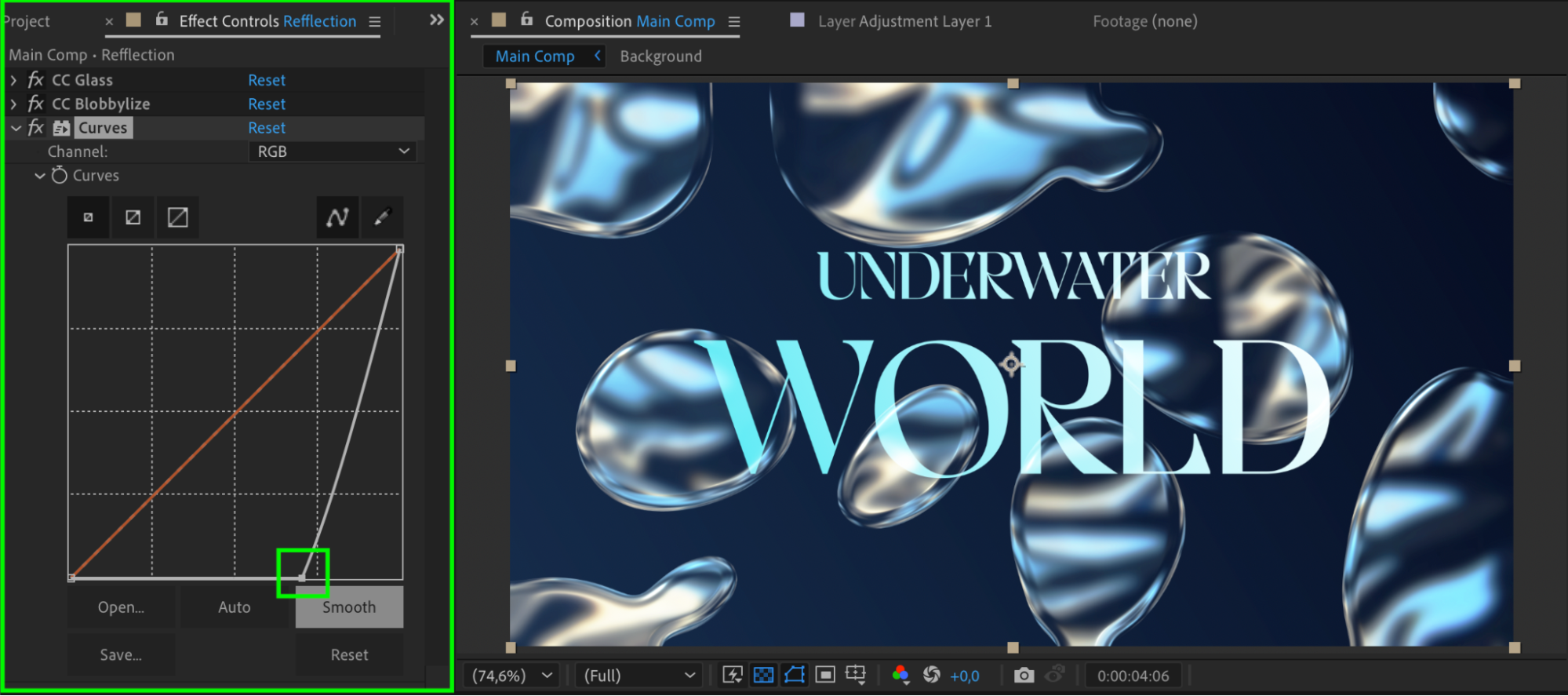Open the Channel RGB dropdown
The height and width of the screenshot is (696, 1568).
click(x=333, y=151)
